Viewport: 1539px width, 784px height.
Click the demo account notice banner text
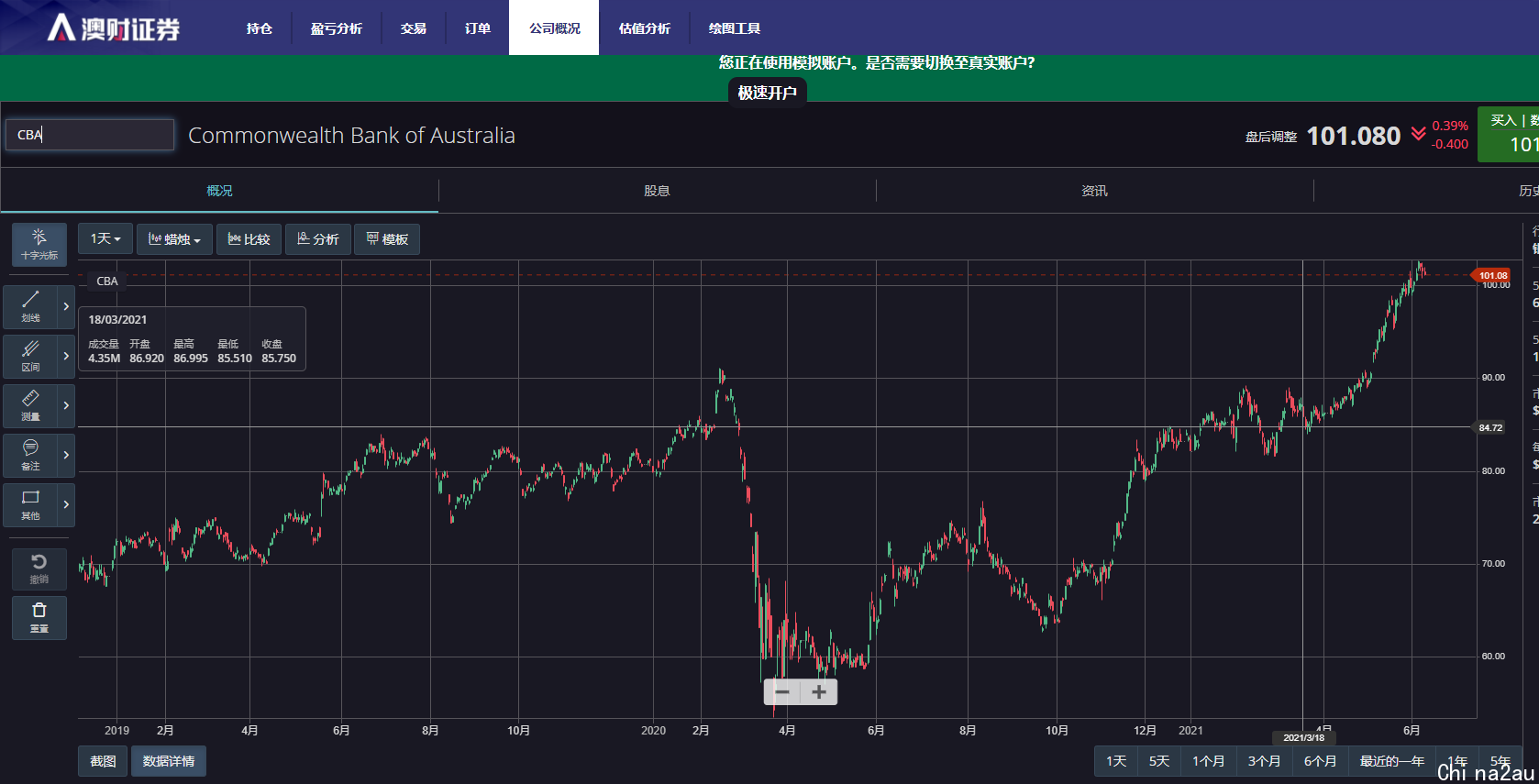point(877,62)
